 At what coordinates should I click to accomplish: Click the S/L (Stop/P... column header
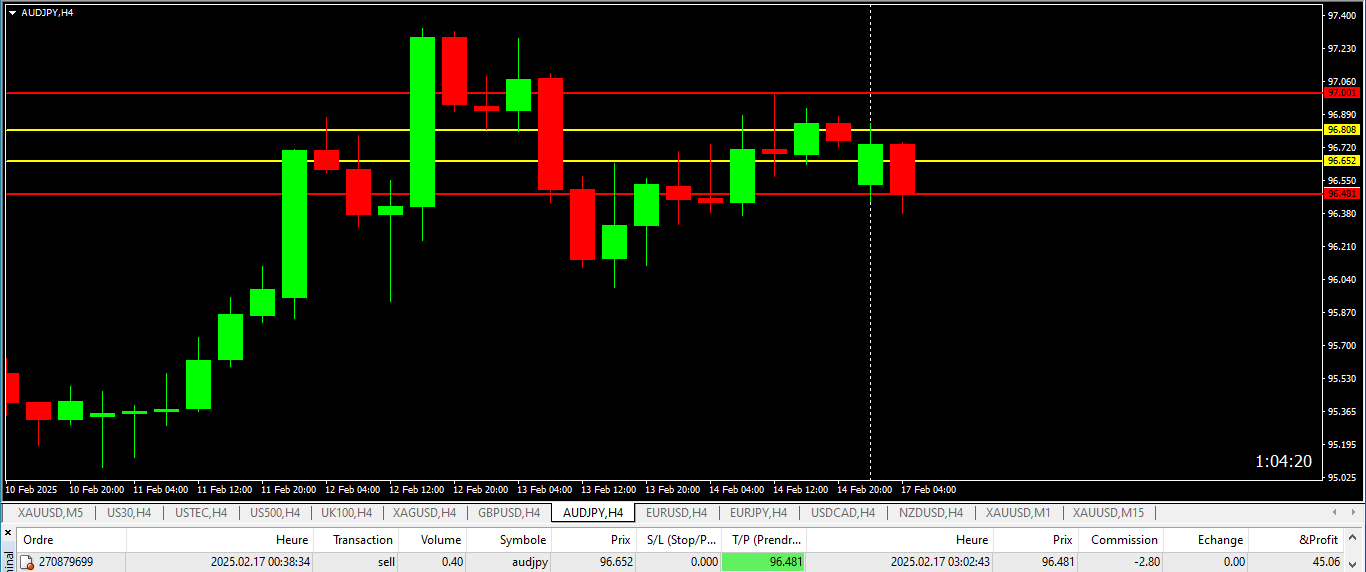point(679,540)
